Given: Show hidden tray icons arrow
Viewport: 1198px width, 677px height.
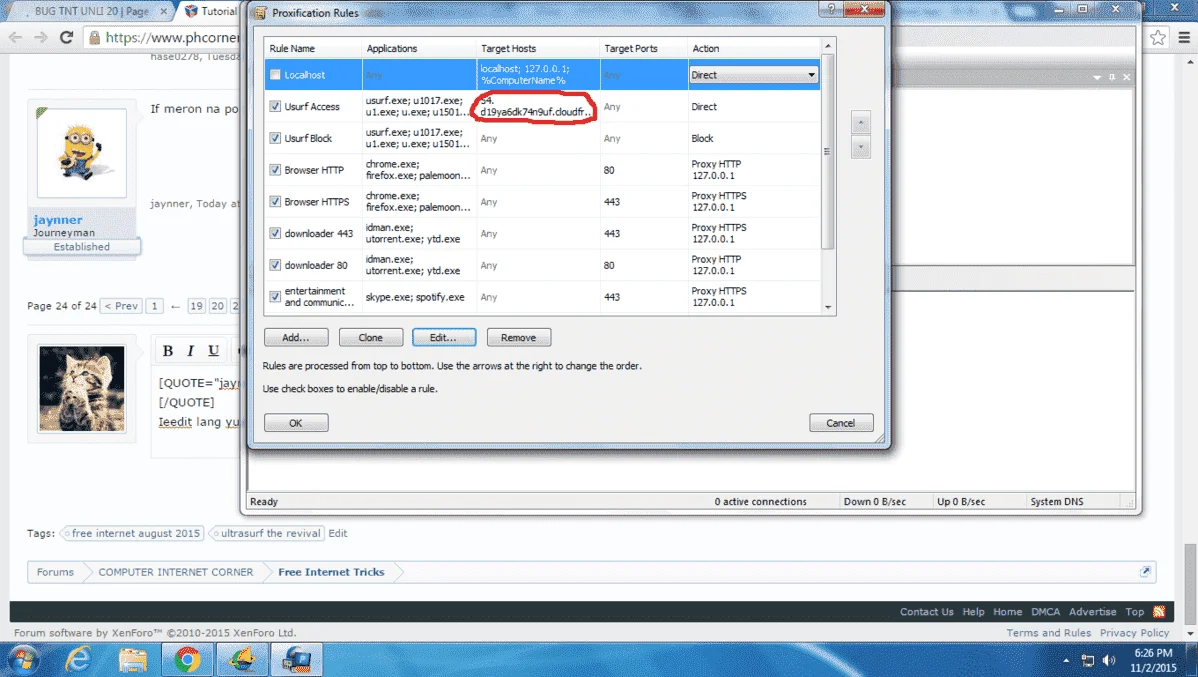Looking at the screenshot, I should point(1066,660).
